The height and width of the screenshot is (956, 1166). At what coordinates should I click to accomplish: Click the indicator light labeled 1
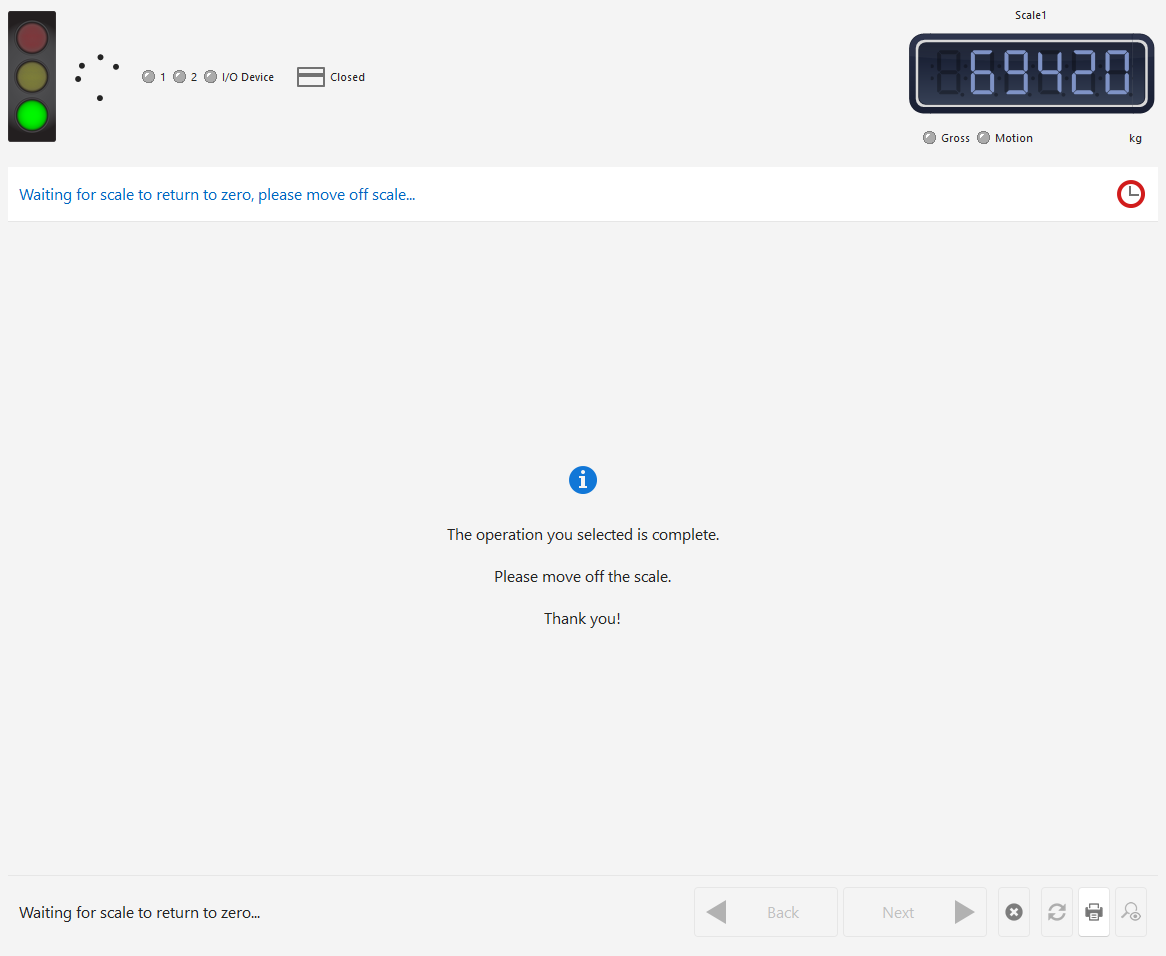(149, 77)
